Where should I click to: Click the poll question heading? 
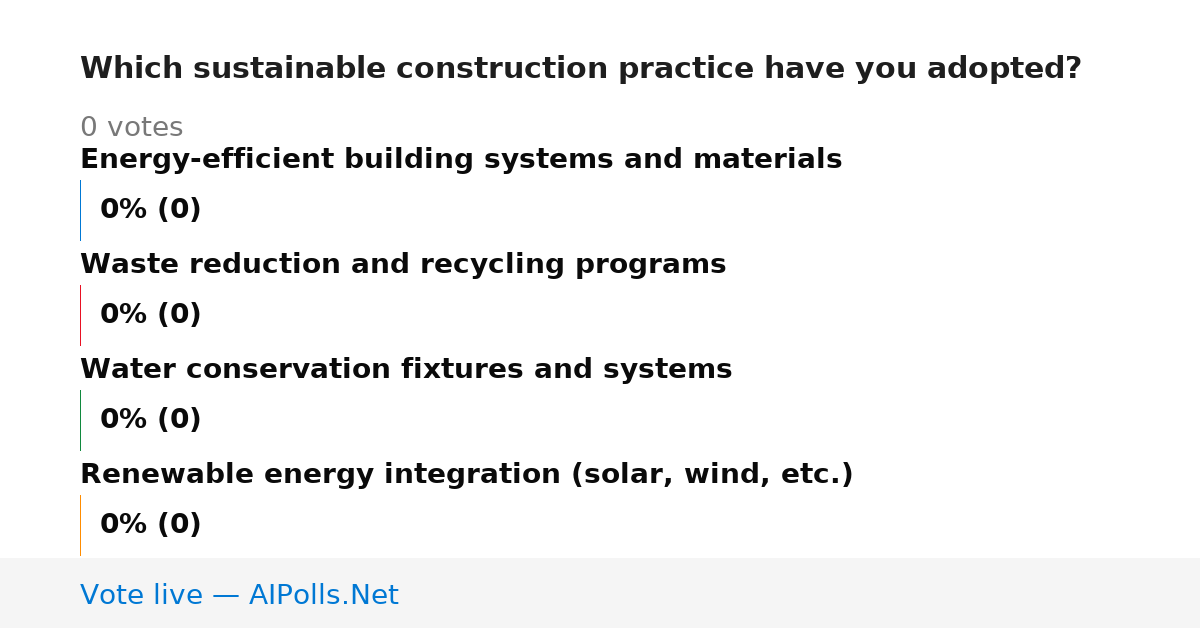580,69
